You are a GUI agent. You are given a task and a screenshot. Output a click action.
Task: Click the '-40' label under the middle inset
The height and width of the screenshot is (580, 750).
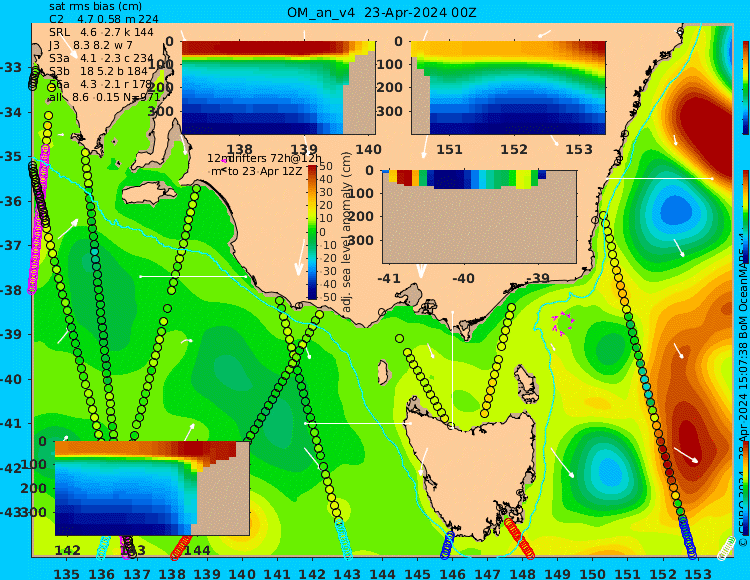coord(463,278)
